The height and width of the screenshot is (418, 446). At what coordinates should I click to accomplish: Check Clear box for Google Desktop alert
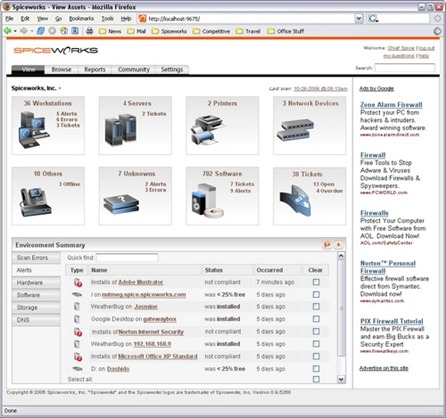tap(316, 319)
